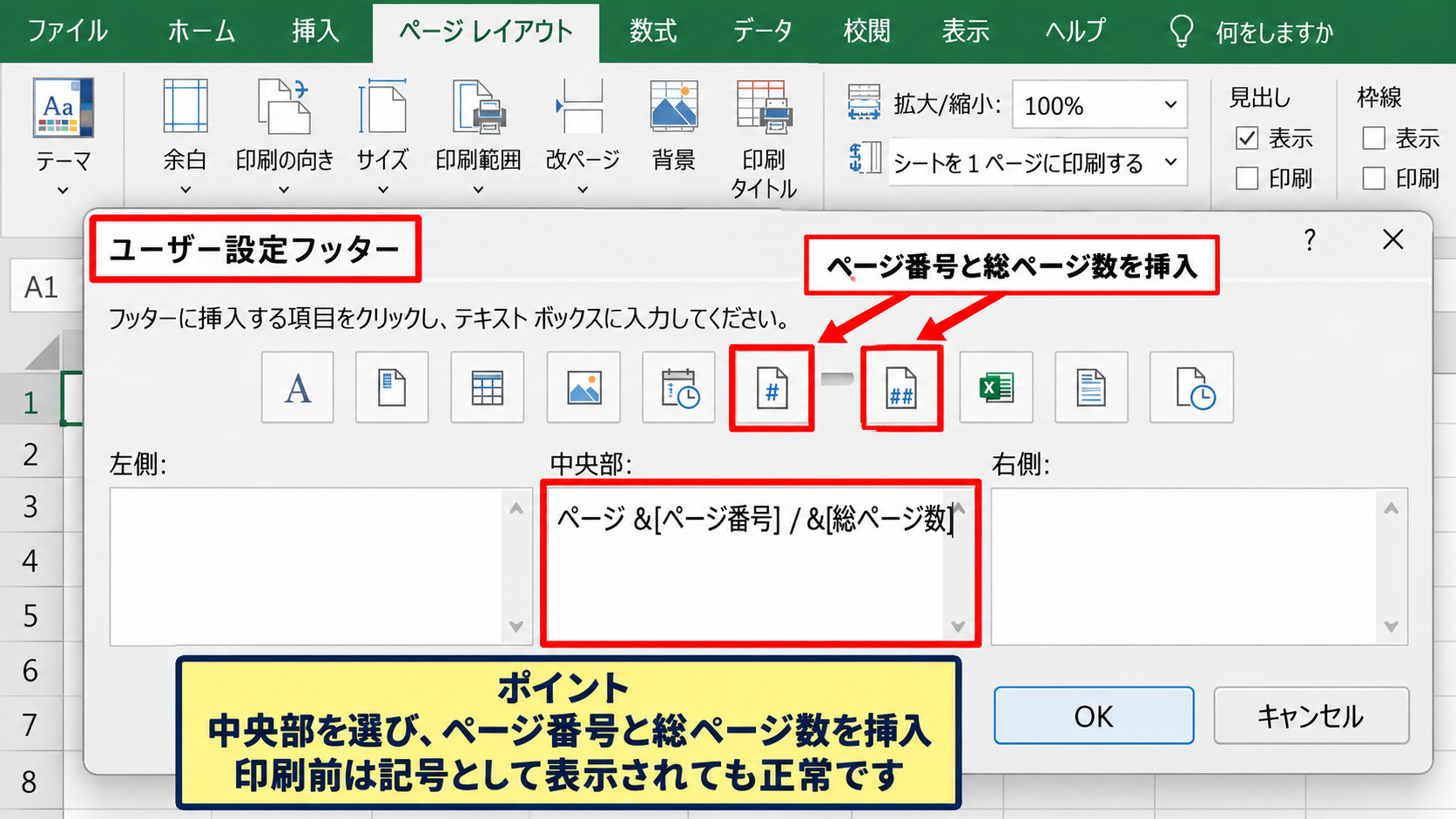This screenshot has width=1456, height=819.
Task: Switch to the 挿入 tab
Action: [x=315, y=31]
